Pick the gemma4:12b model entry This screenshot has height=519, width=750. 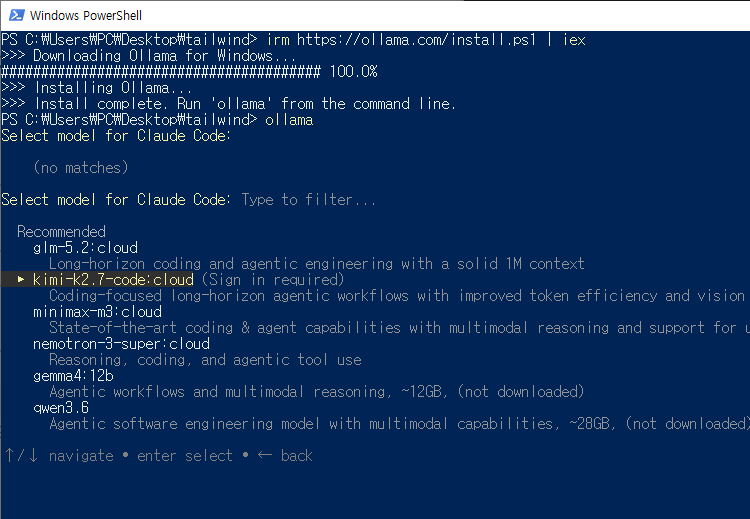[x=73, y=376]
